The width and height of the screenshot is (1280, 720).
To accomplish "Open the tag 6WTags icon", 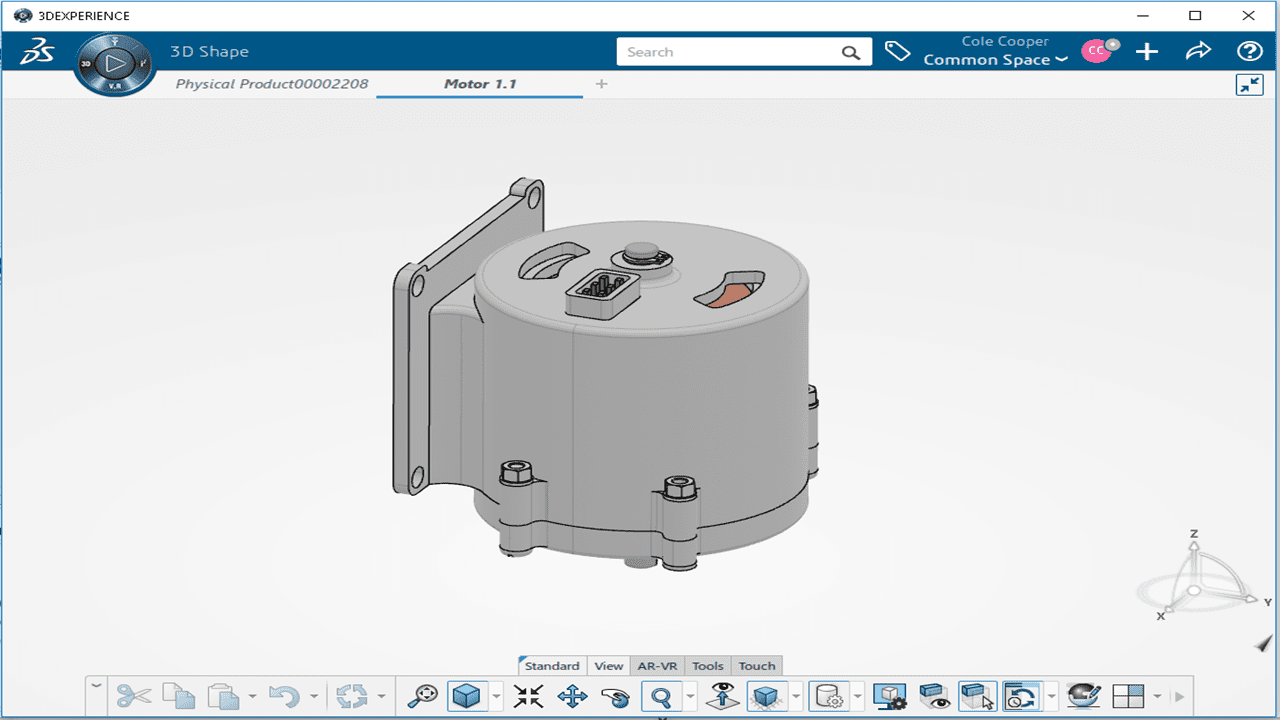I will pos(897,52).
